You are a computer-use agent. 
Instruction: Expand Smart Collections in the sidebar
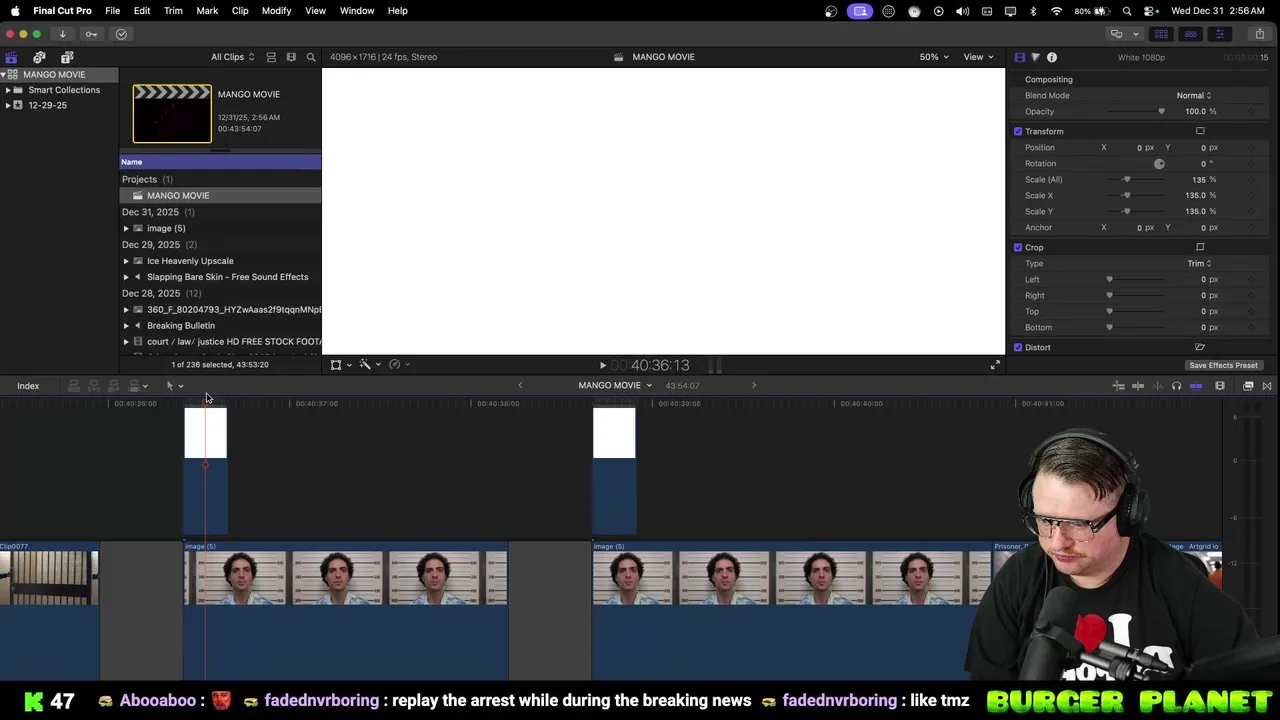click(8, 90)
